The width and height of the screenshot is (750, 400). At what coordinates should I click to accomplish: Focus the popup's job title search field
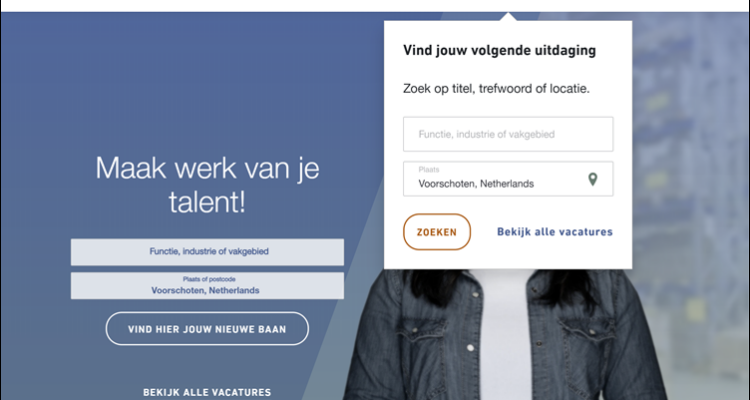[508, 134]
